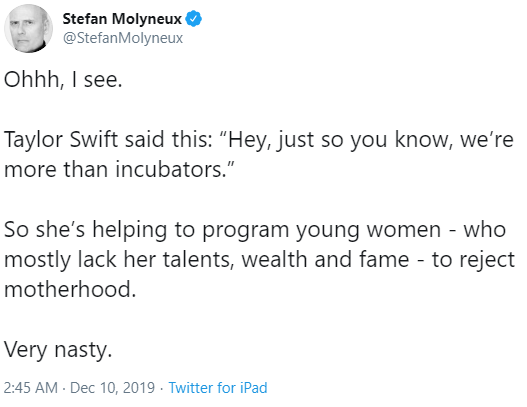Open Stefan Molyneux's profile avatar photo
527x407 pixels.
pyautogui.click(x=28, y=28)
